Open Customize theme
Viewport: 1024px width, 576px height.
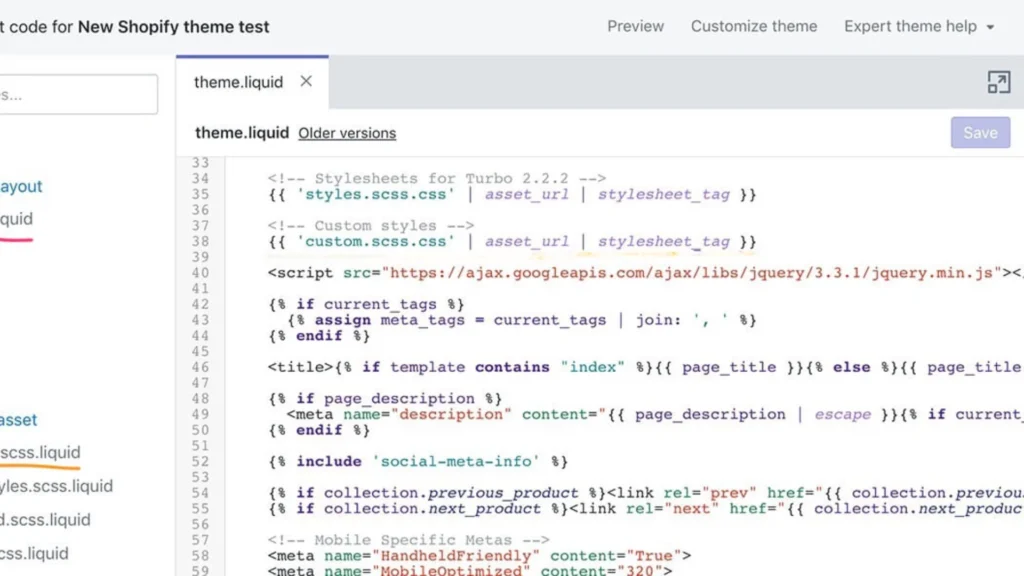point(754,26)
